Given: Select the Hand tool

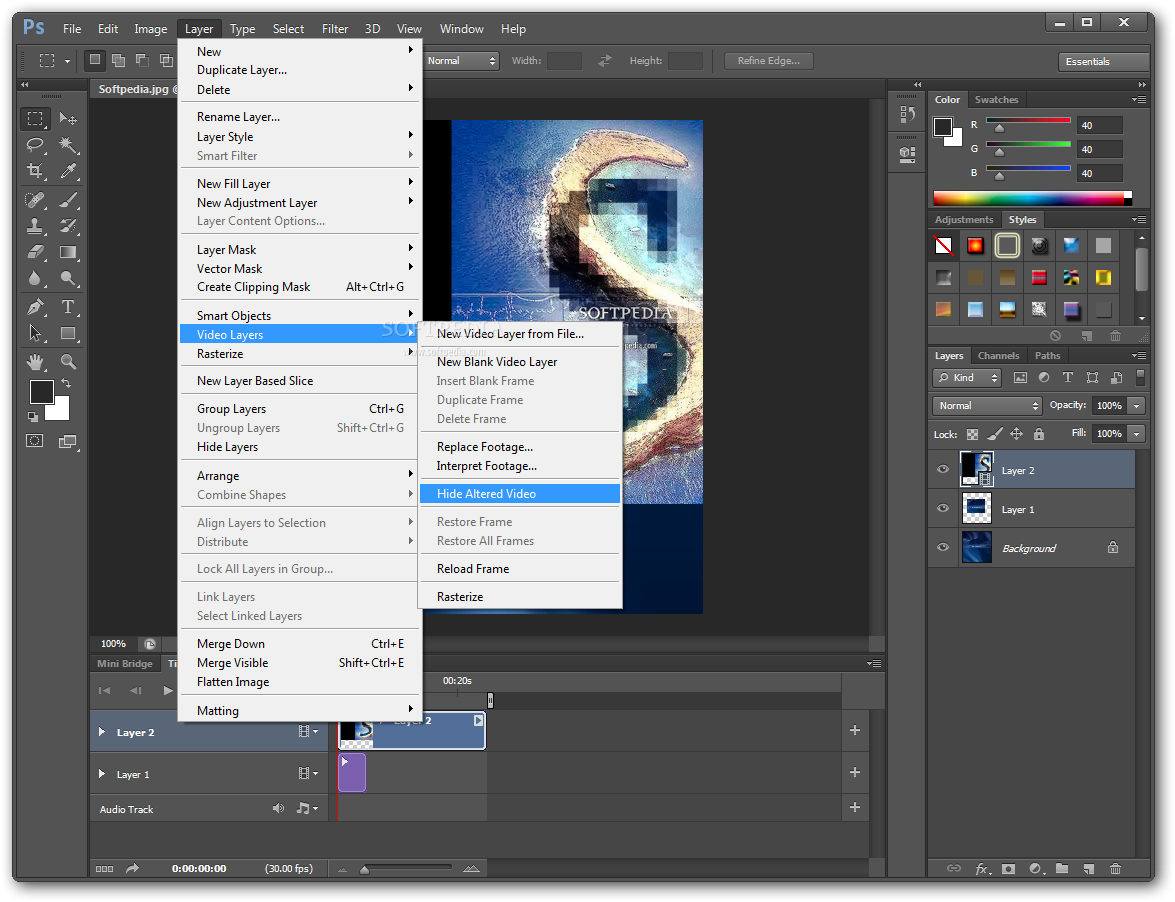Looking at the screenshot, I should coord(34,362).
